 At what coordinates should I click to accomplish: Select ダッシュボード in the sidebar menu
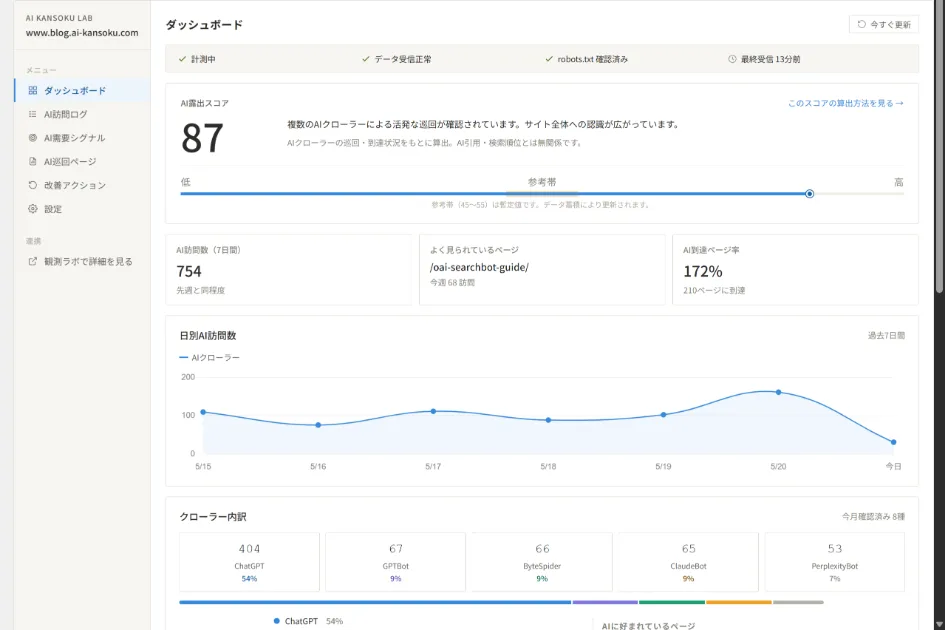[83, 90]
